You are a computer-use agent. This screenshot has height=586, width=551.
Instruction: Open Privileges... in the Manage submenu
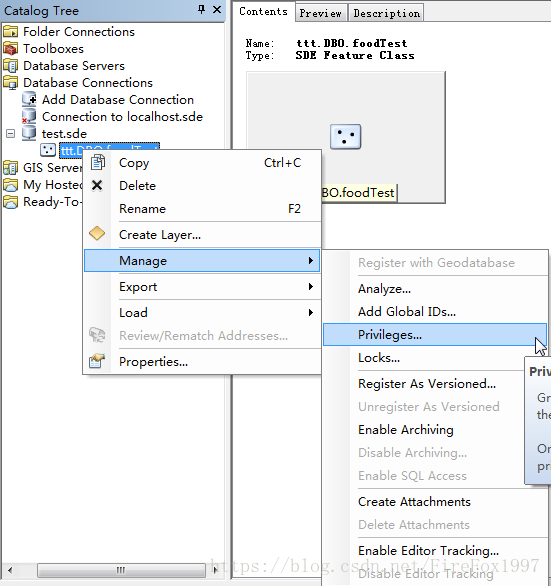pyautogui.click(x=435, y=334)
